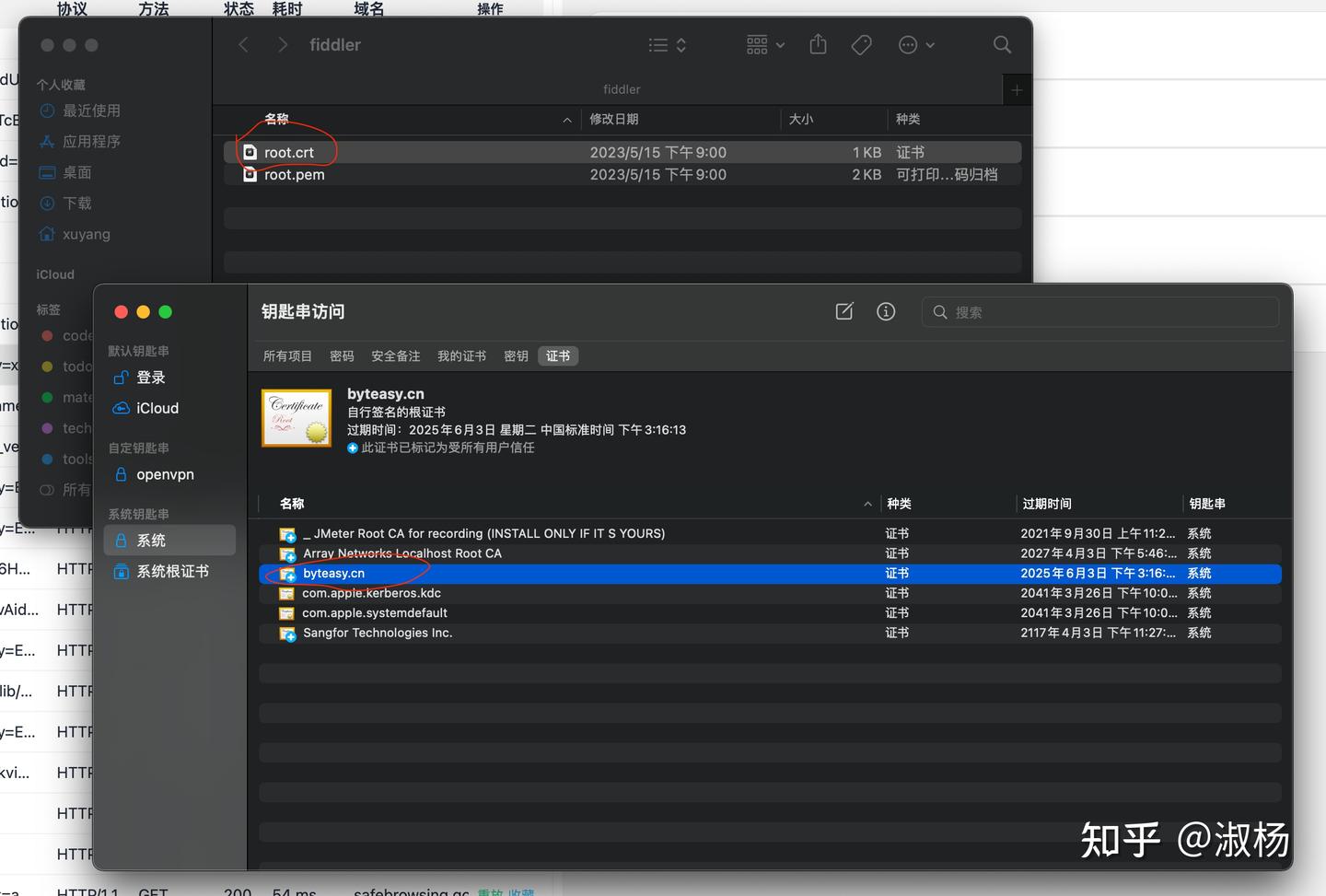
Task: Select the 系统 keychain
Action: (169, 541)
